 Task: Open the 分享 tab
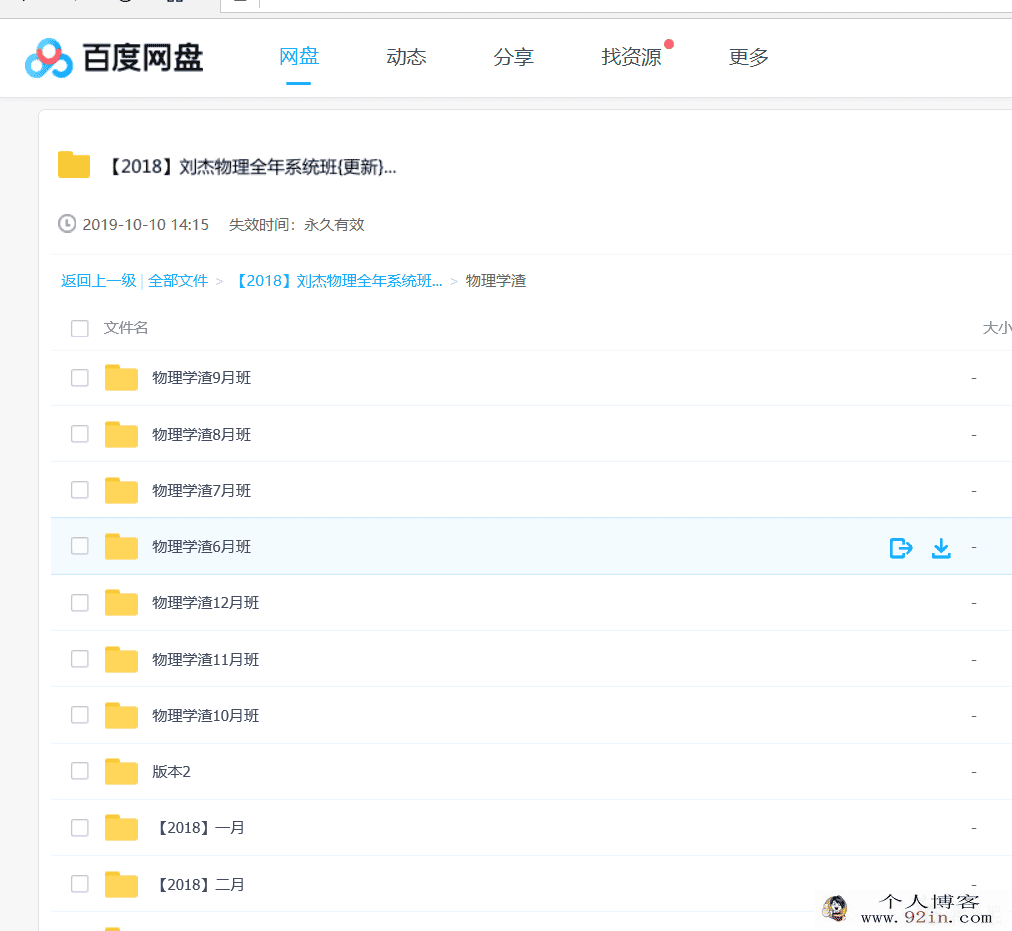tap(513, 57)
